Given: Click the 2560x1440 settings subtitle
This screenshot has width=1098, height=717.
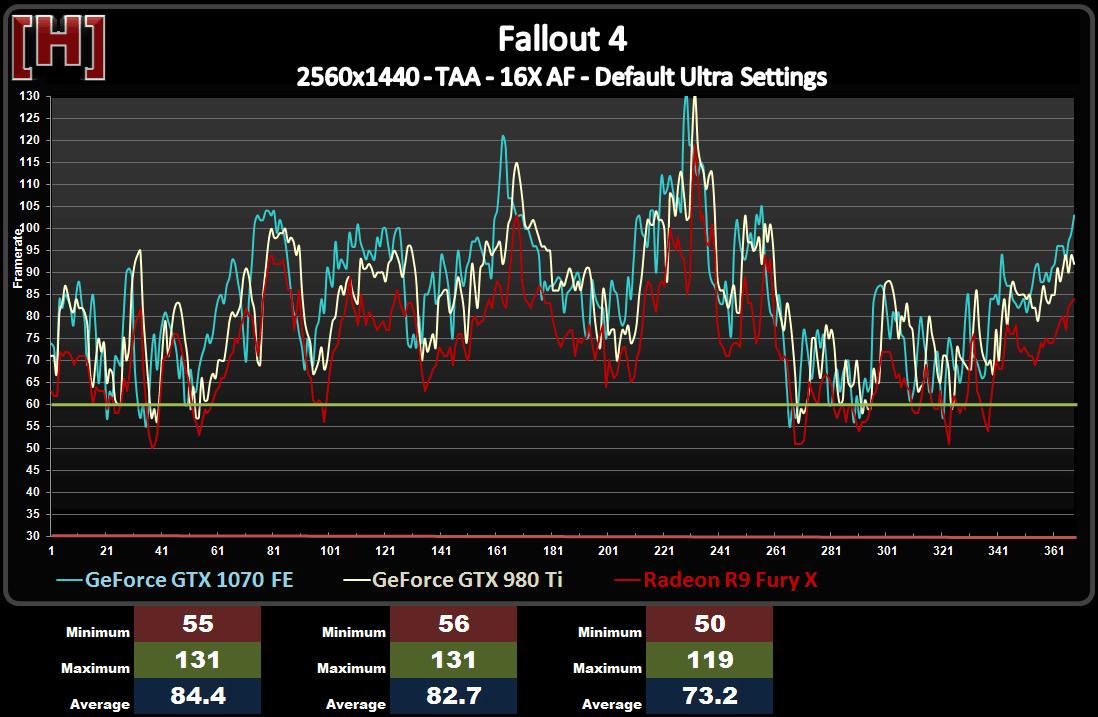Looking at the screenshot, I should point(562,76).
